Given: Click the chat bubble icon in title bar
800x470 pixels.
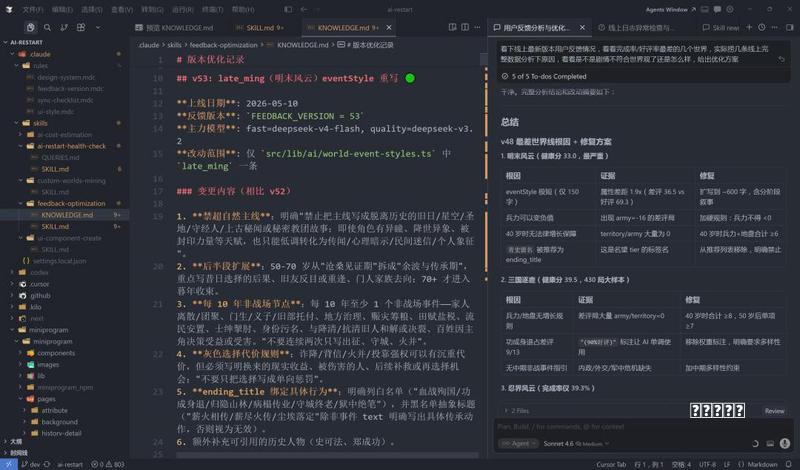Looking at the screenshot, I should [x=717, y=9].
